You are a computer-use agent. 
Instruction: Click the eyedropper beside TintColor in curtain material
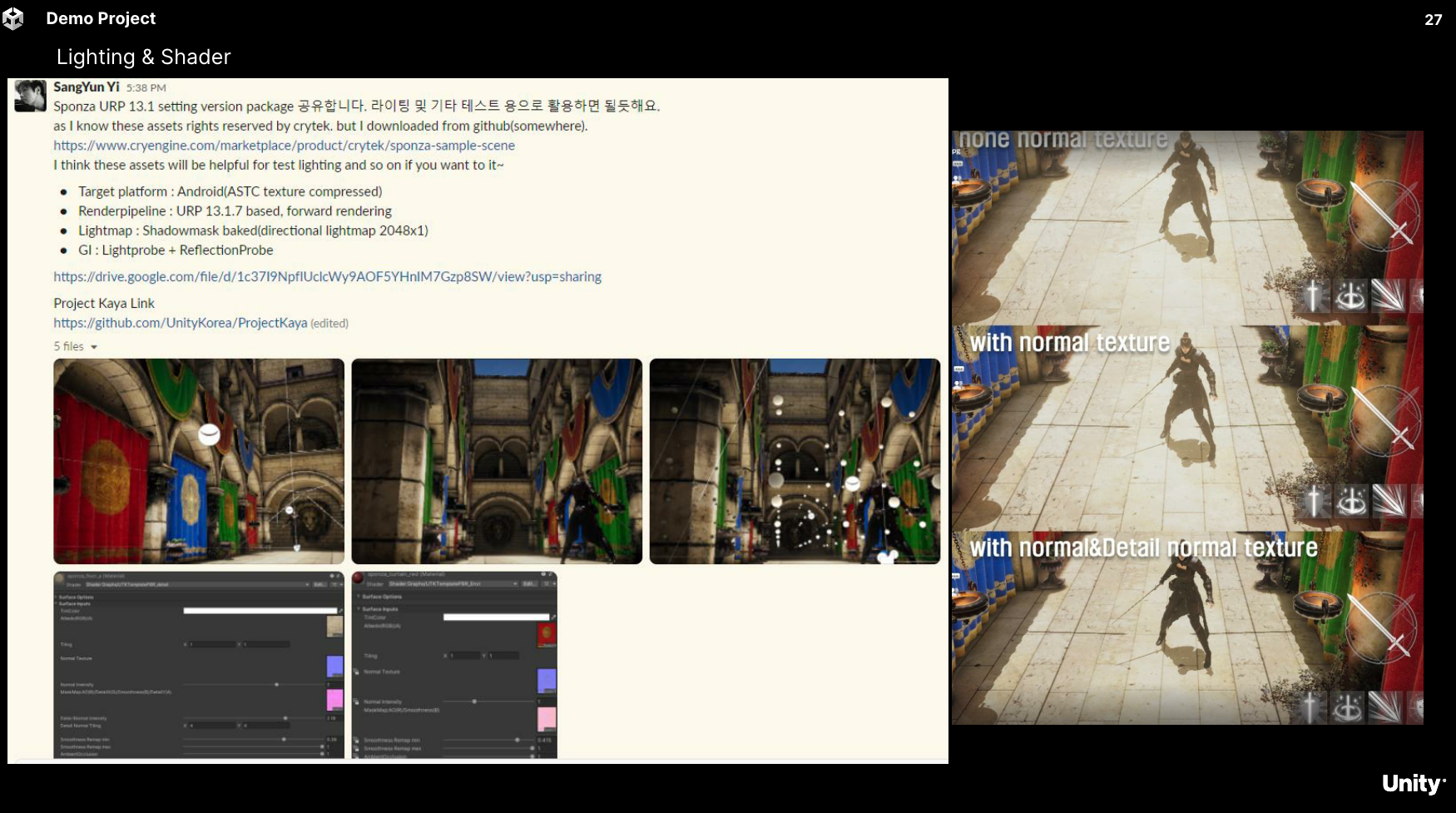tap(554, 617)
